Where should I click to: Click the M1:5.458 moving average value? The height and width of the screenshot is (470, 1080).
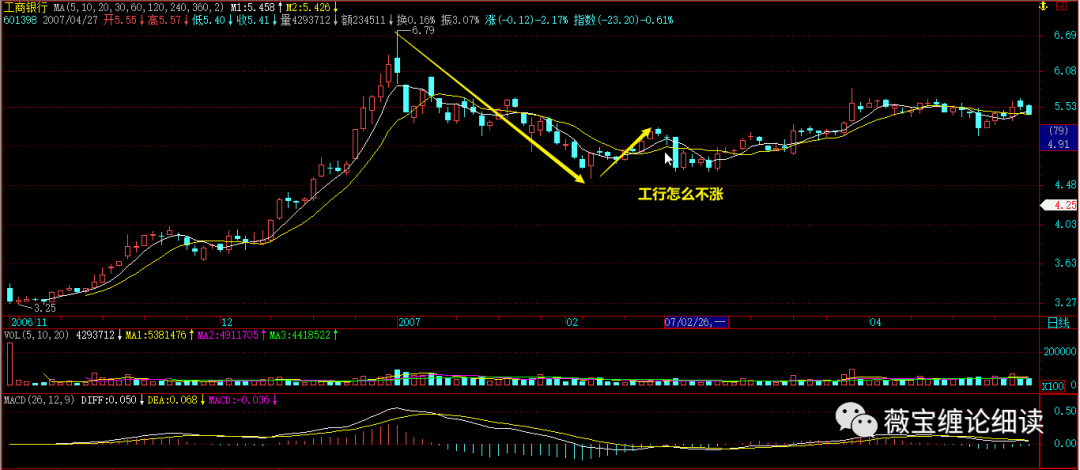253,7
